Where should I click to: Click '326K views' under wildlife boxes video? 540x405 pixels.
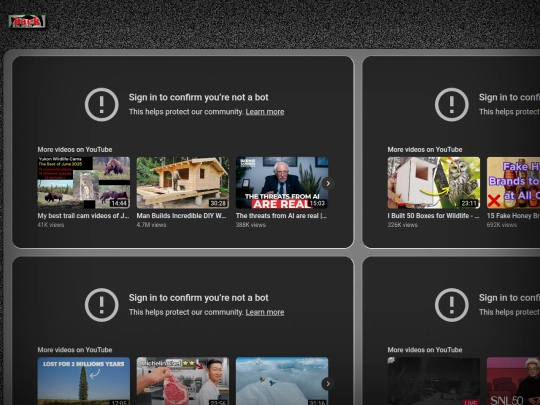403,225
